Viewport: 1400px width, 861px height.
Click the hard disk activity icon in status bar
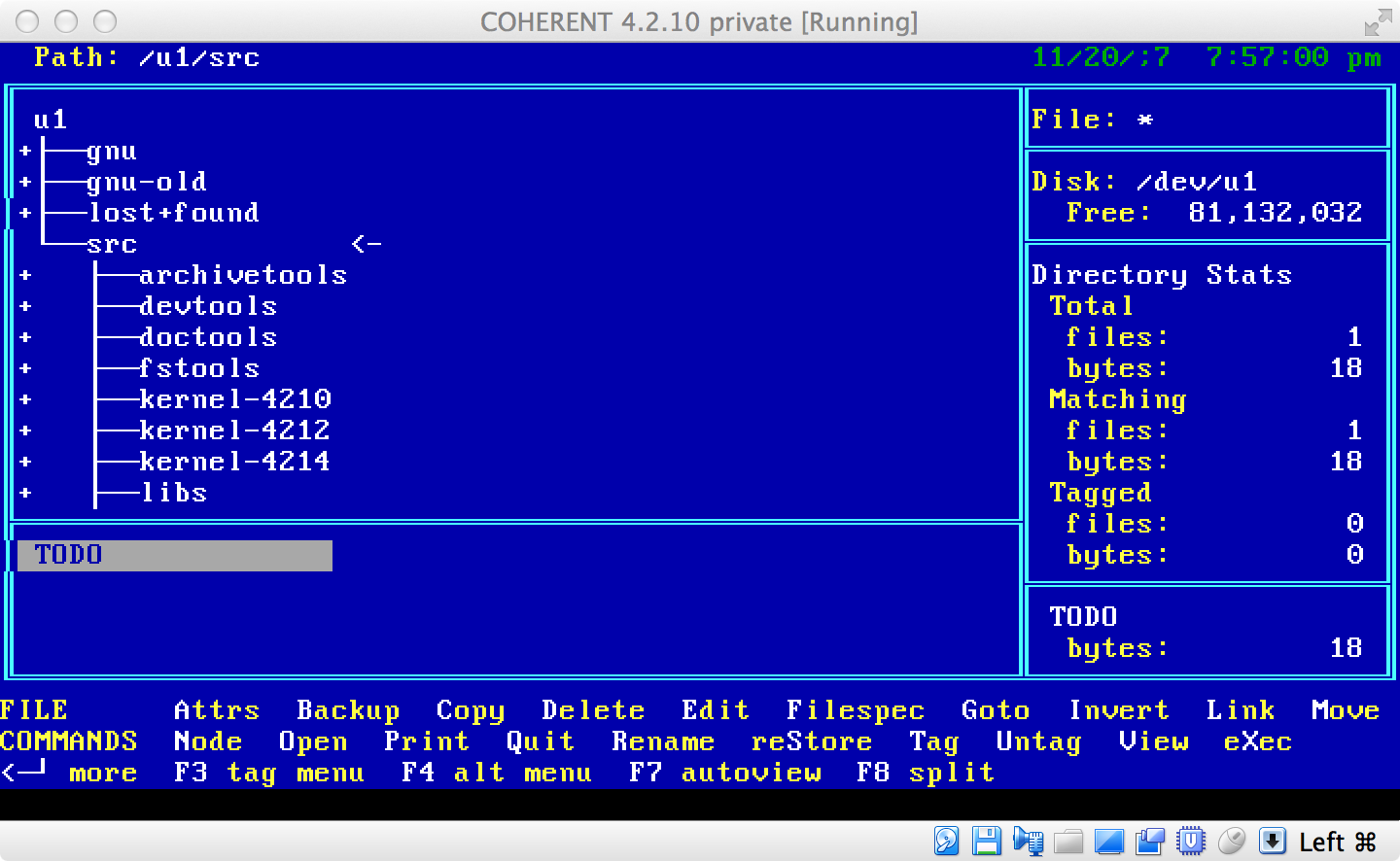946,841
